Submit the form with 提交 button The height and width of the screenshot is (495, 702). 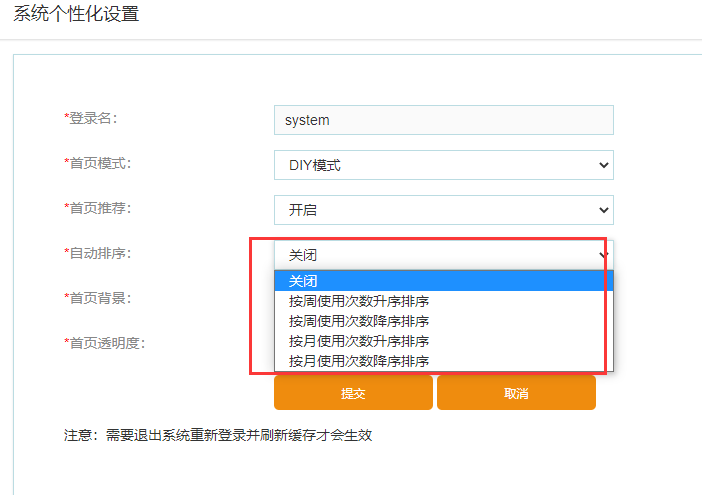pyautogui.click(x=353, y=393)
